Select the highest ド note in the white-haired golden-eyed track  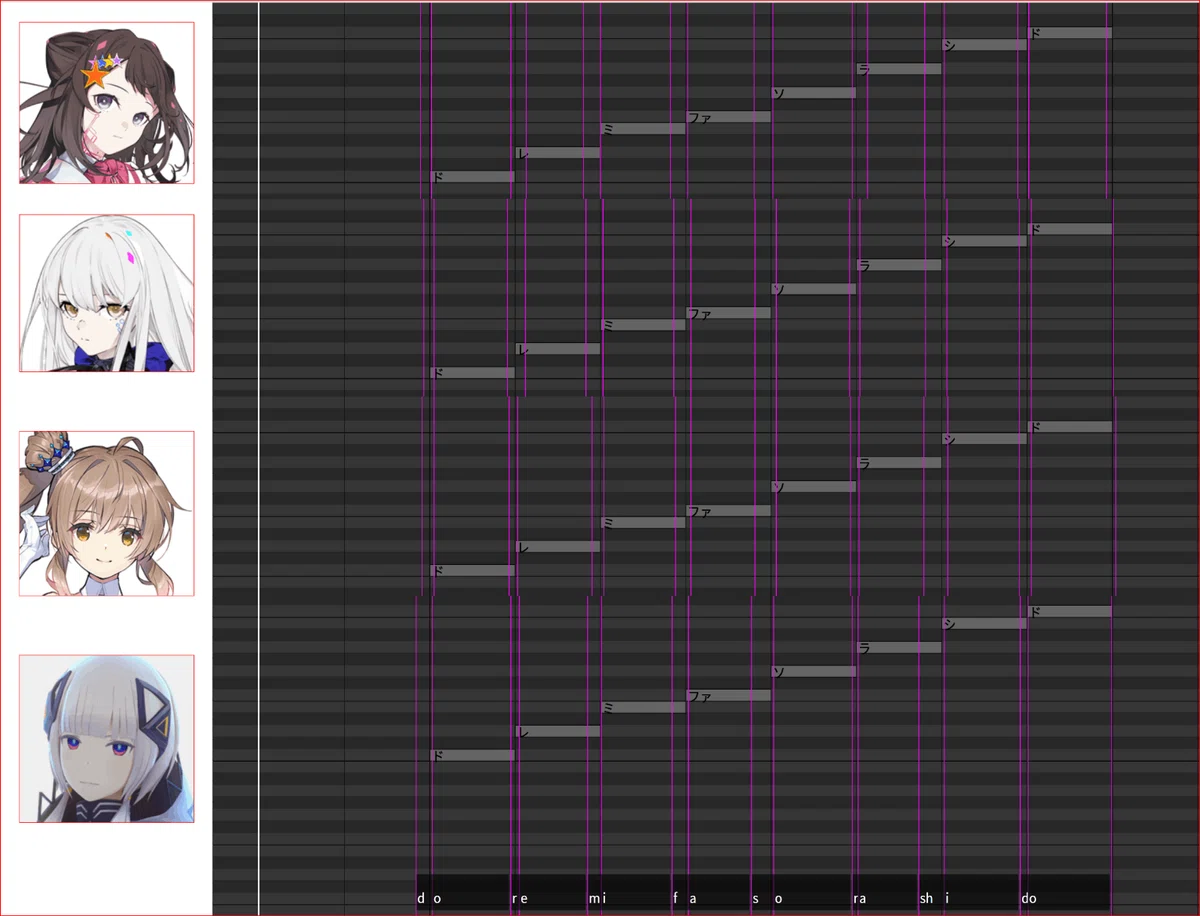point(1070,229)
